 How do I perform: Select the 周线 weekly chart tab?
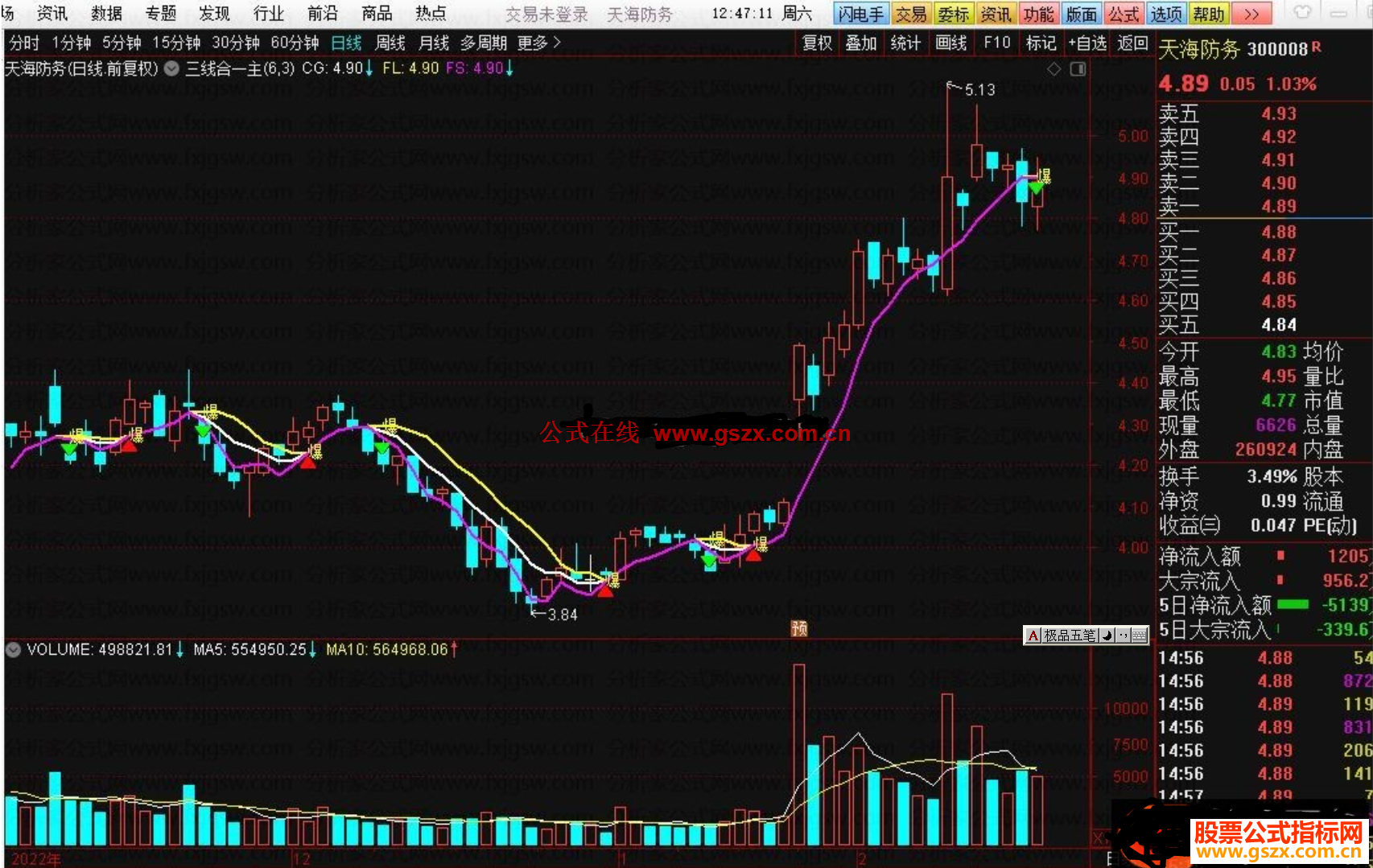click(x=390, y=43)
